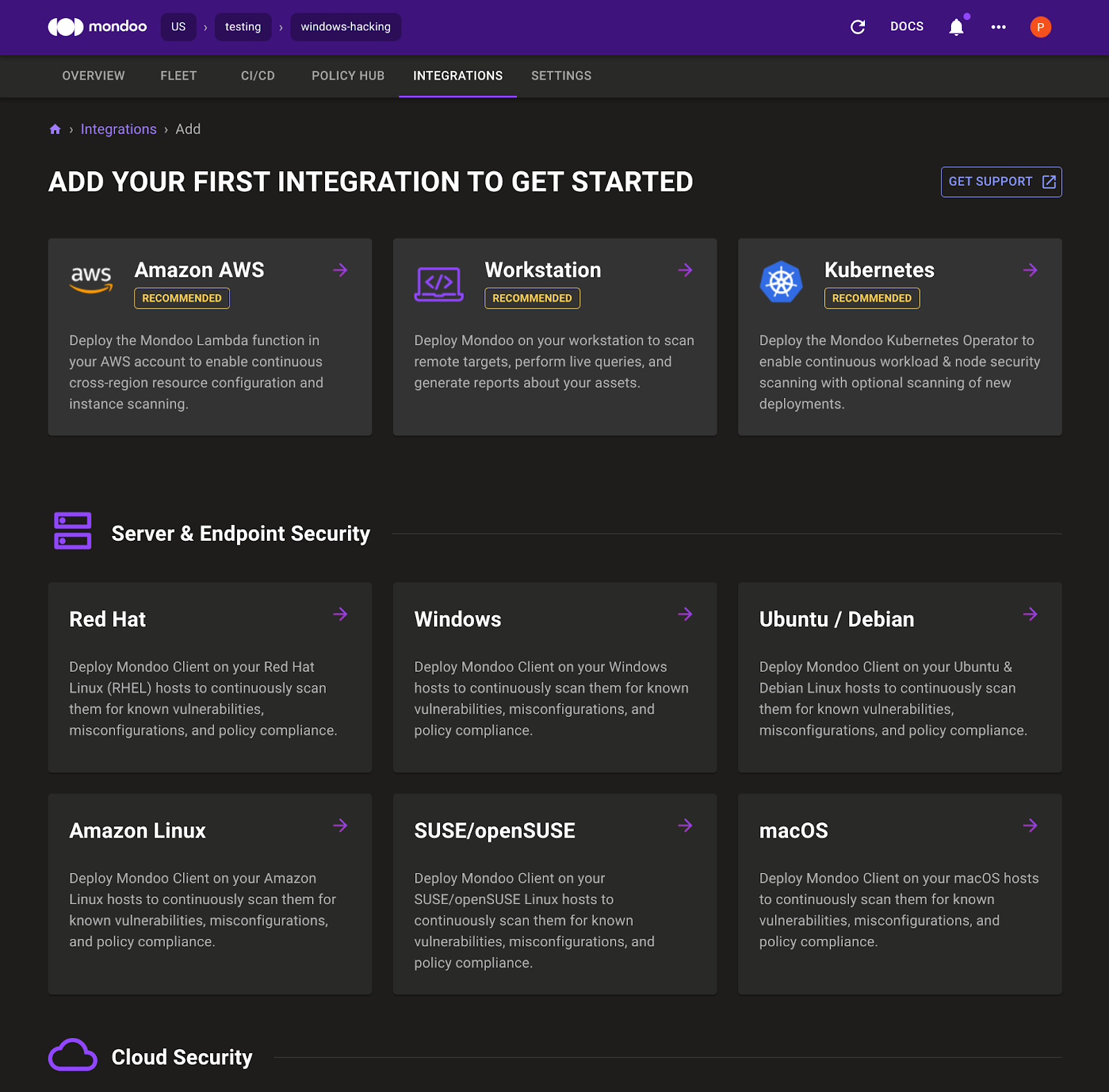Screen dimensions: 1109x1092
Task: Open the Settings tab
Action: (561, 76)
